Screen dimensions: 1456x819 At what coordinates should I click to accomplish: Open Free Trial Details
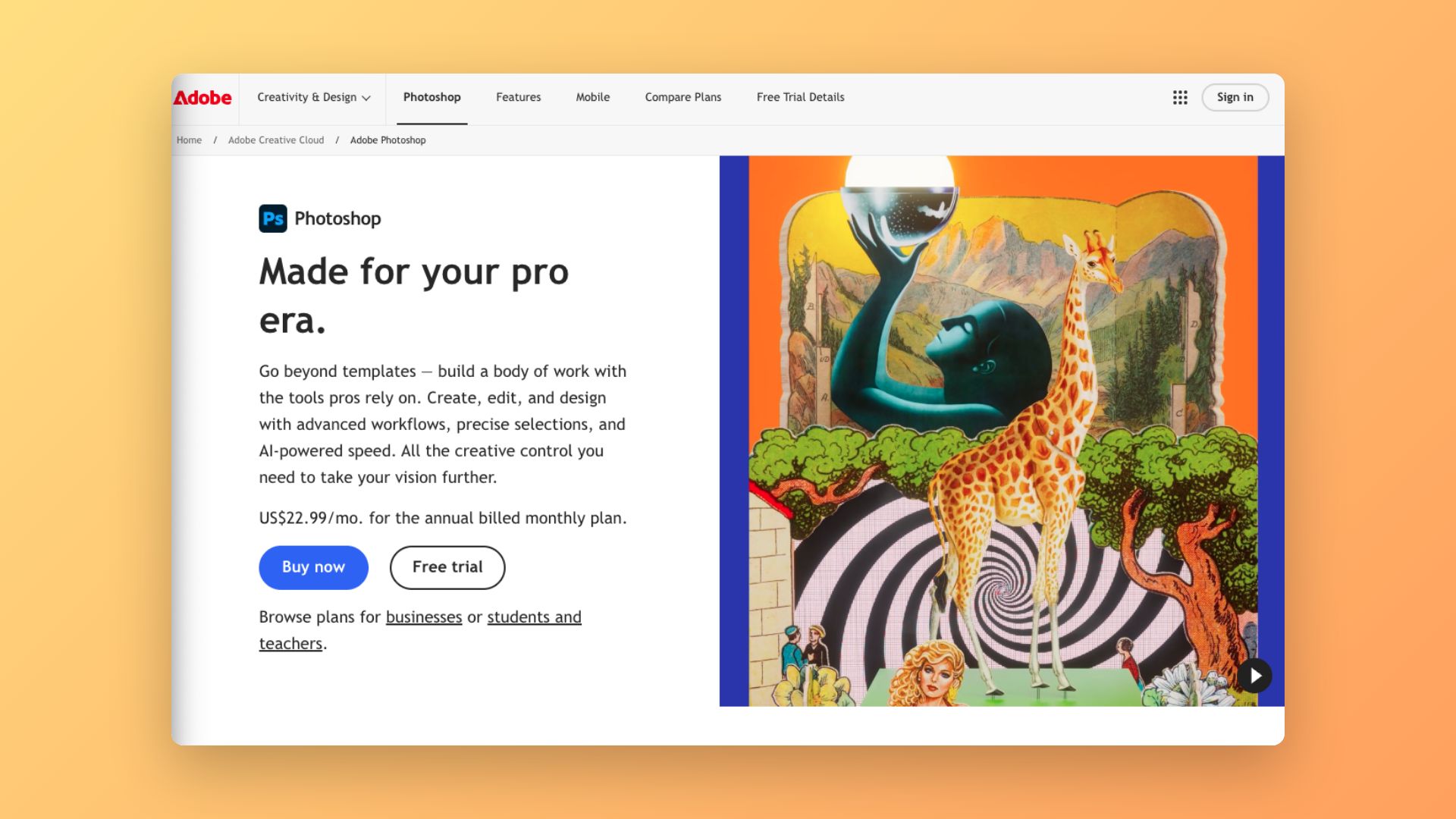[x=800, y=97]
